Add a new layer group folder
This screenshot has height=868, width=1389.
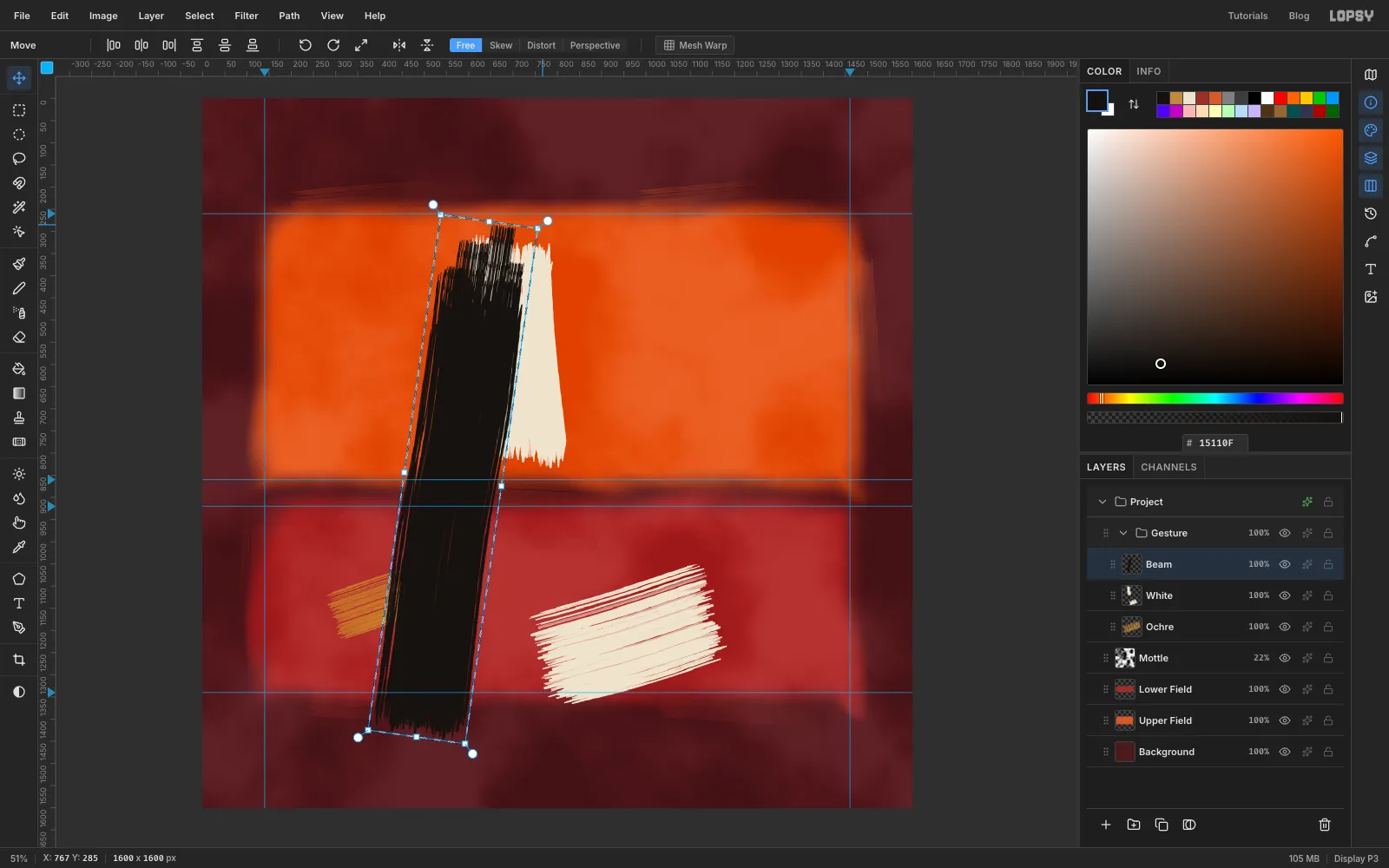[x=1134, y=825]
